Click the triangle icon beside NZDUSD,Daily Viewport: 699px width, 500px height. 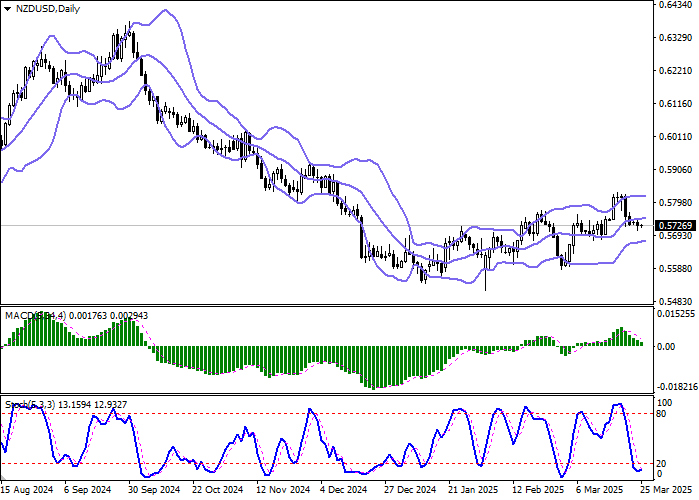pos(8,8)
